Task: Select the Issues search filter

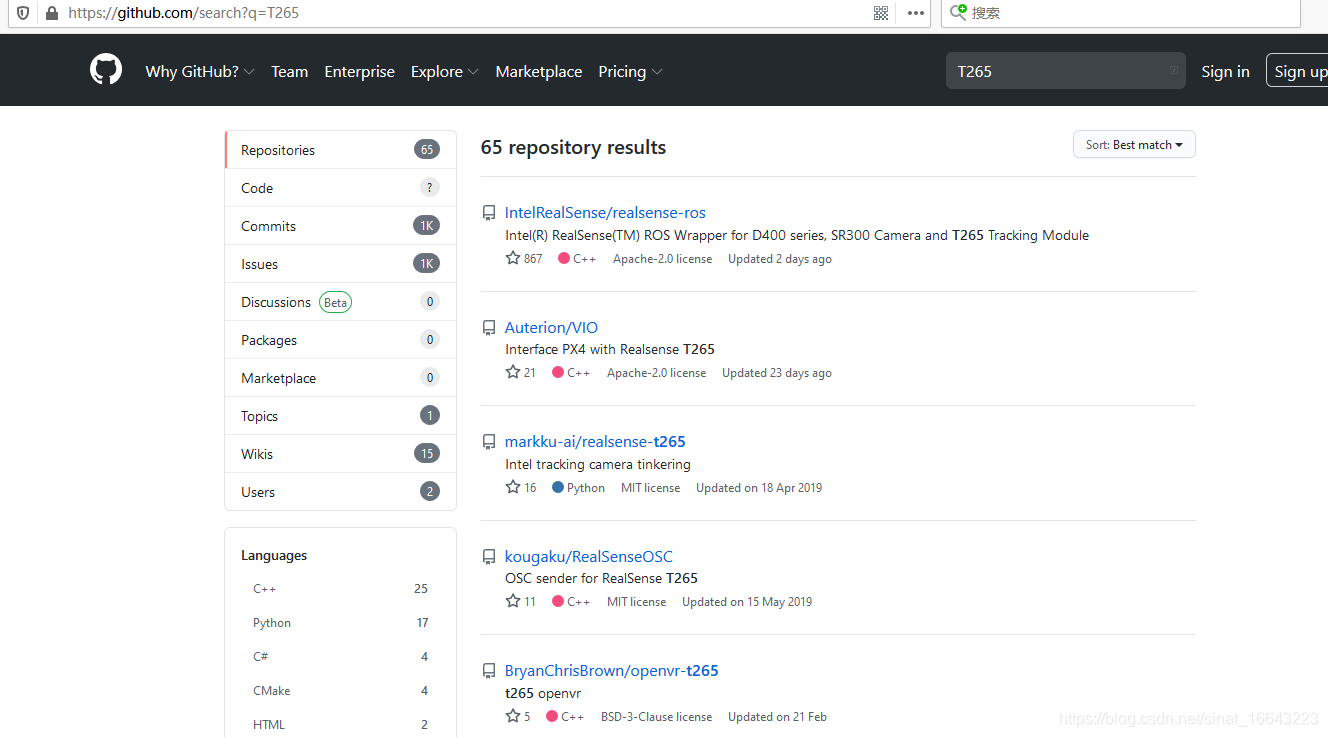Action: pos(341,264)
